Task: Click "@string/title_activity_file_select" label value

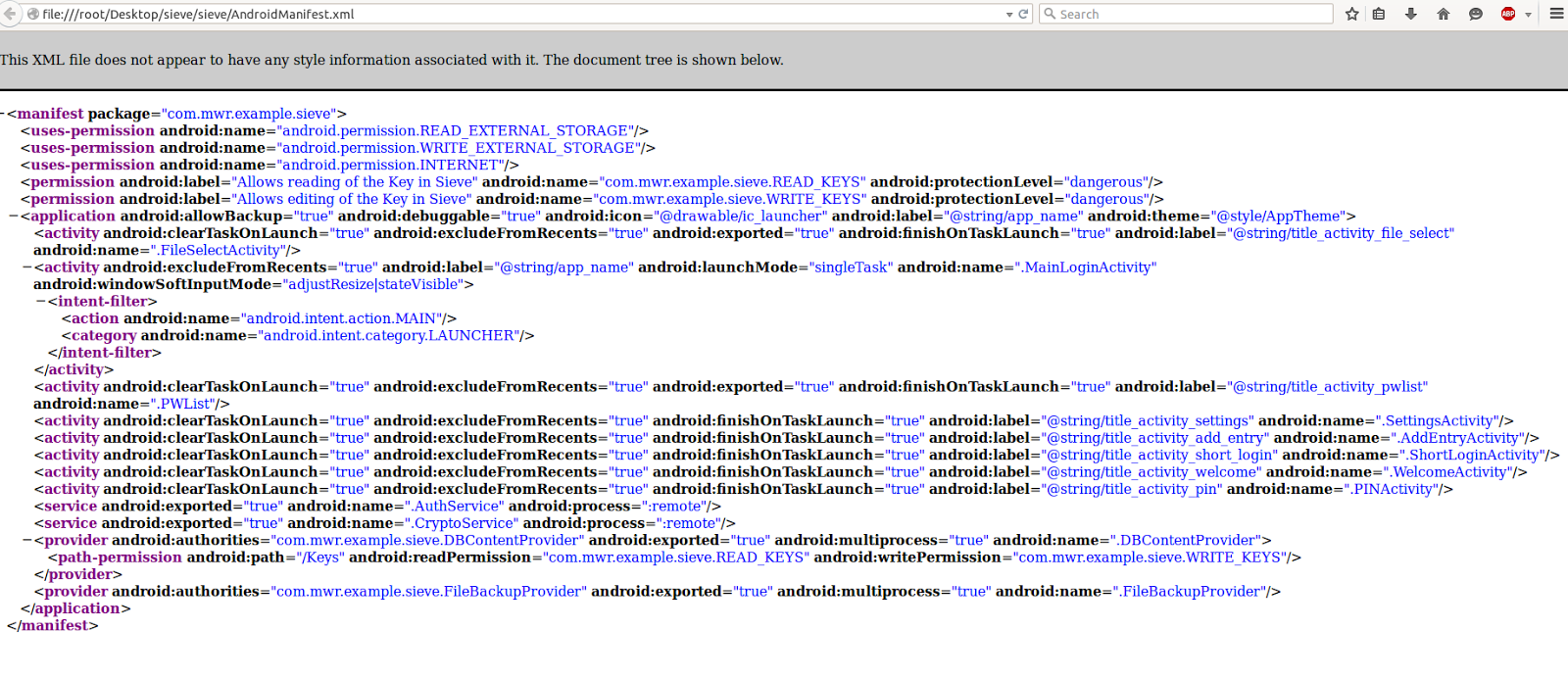Action: 1341,233
